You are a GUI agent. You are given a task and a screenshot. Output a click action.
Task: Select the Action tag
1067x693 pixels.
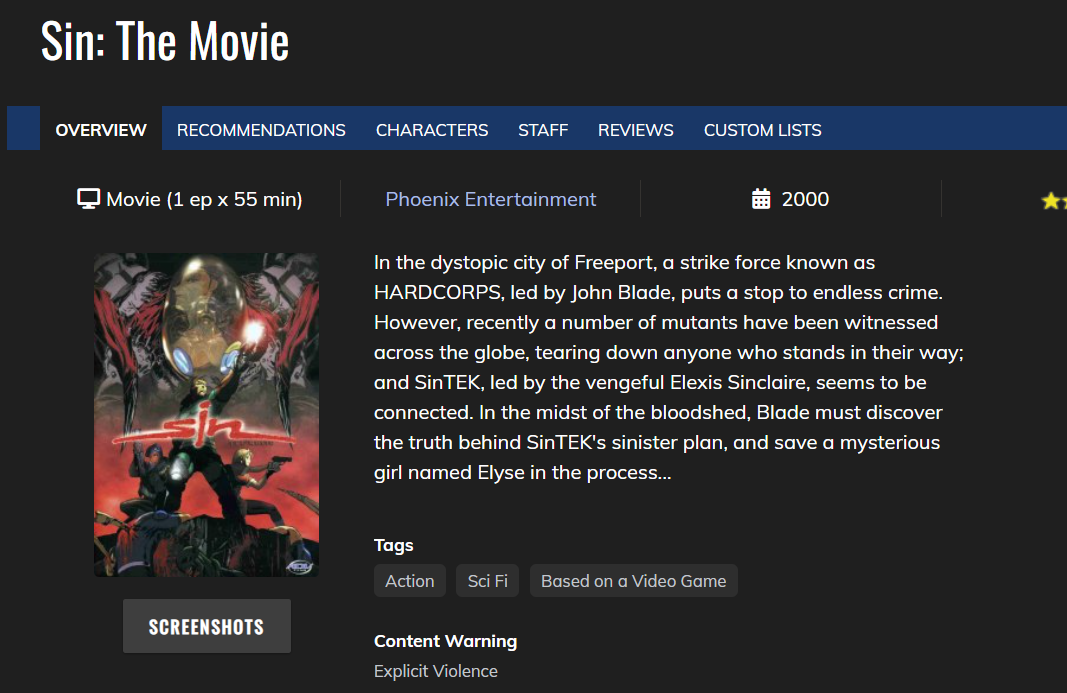click(x=410, y=581)
